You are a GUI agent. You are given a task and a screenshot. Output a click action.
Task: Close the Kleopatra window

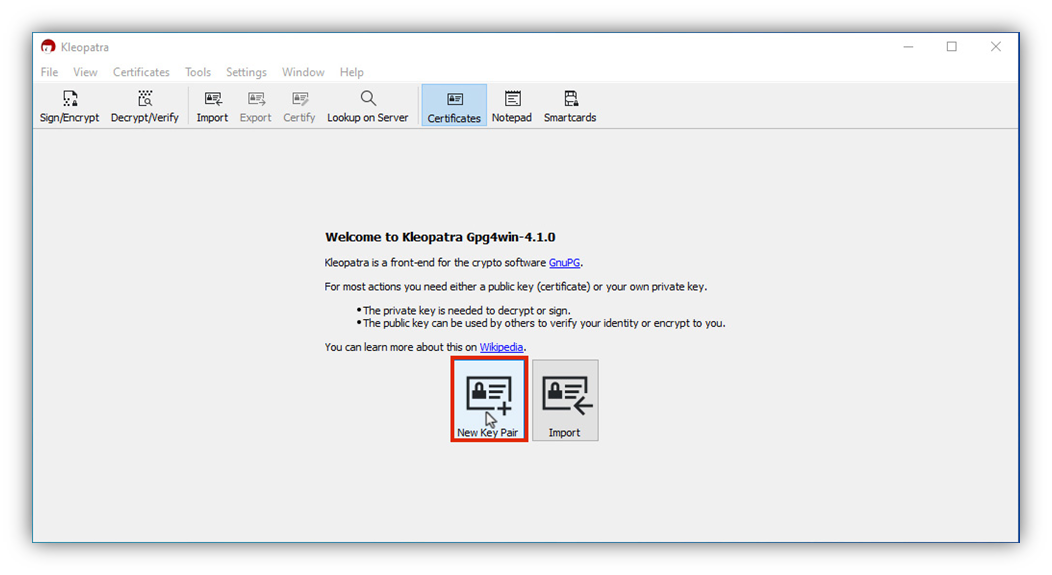coord(996,46)
